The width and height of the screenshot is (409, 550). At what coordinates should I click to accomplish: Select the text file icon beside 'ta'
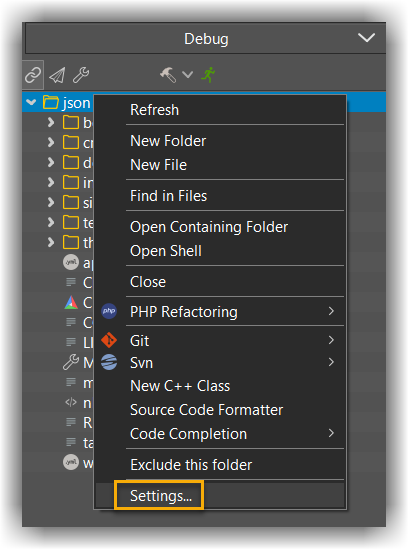tap(71, 442)
